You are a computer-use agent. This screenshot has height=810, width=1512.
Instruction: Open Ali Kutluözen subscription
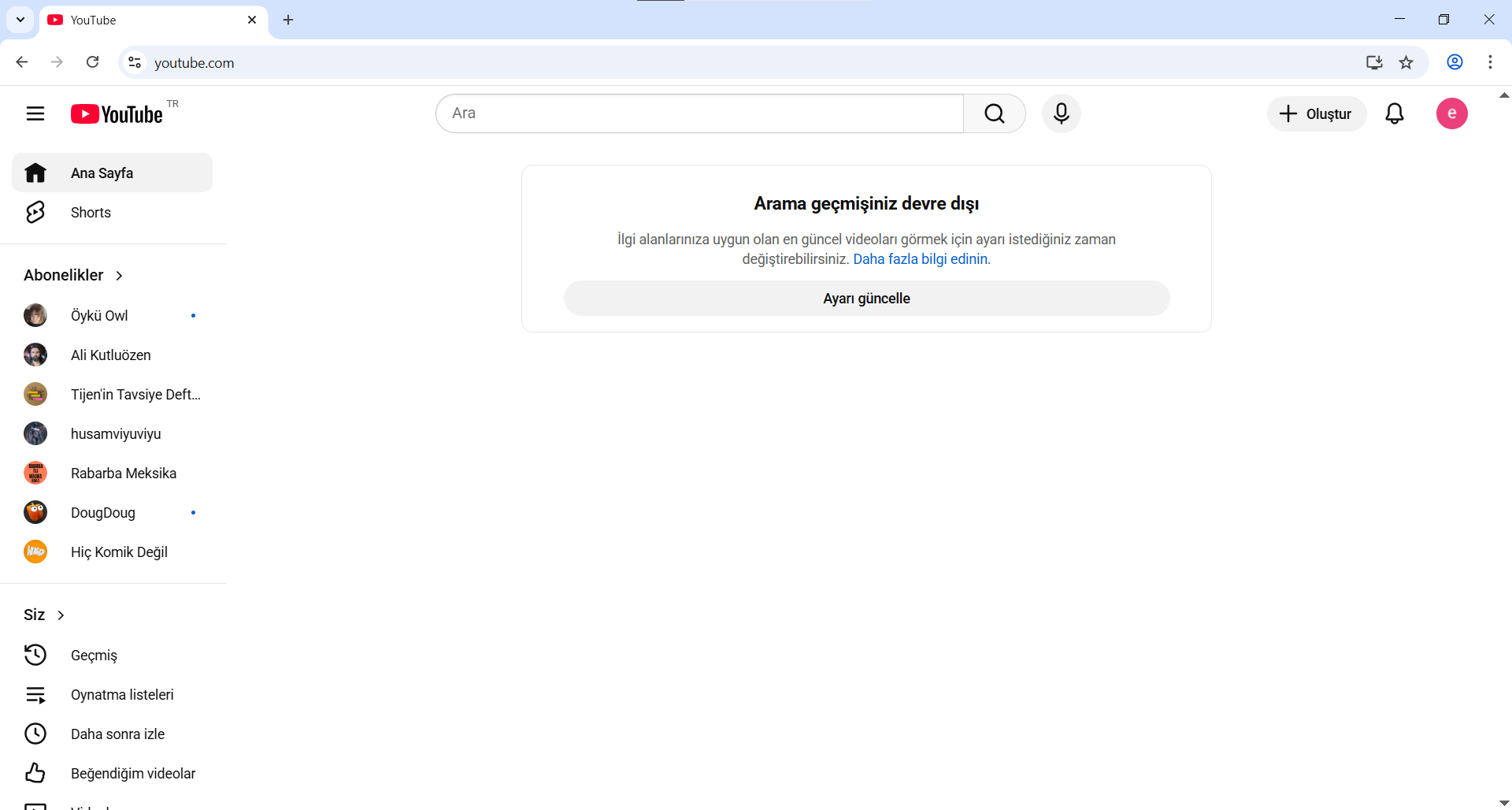[x=112, y=355]
